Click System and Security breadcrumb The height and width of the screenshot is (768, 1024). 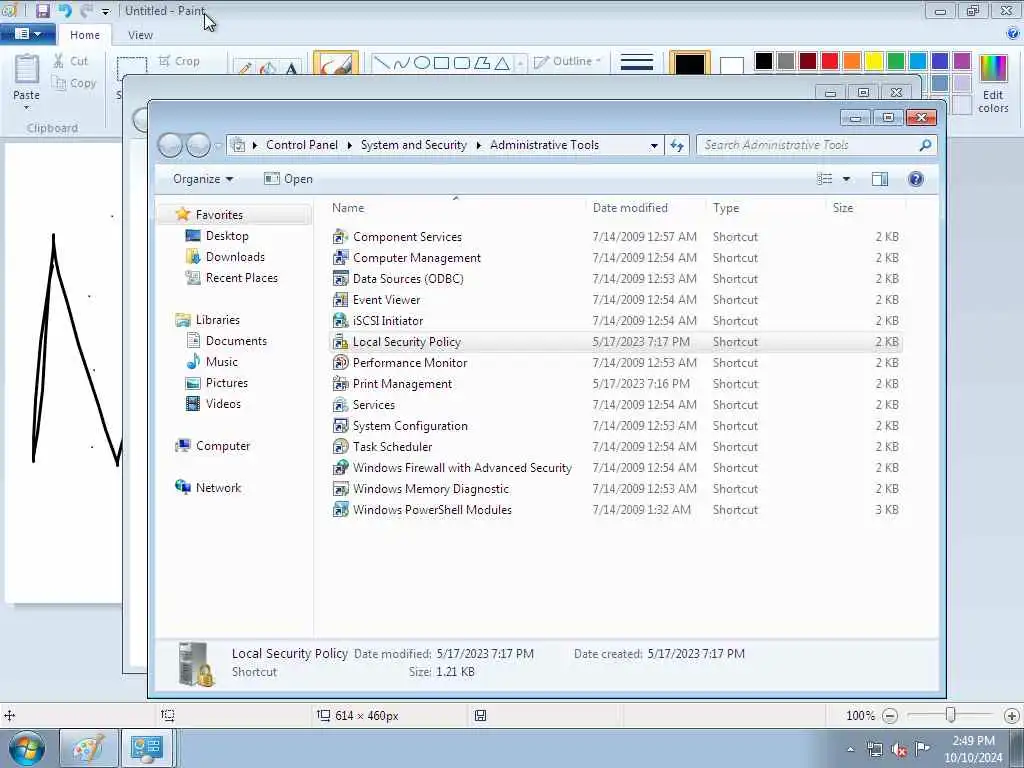(x=413, y=145)
